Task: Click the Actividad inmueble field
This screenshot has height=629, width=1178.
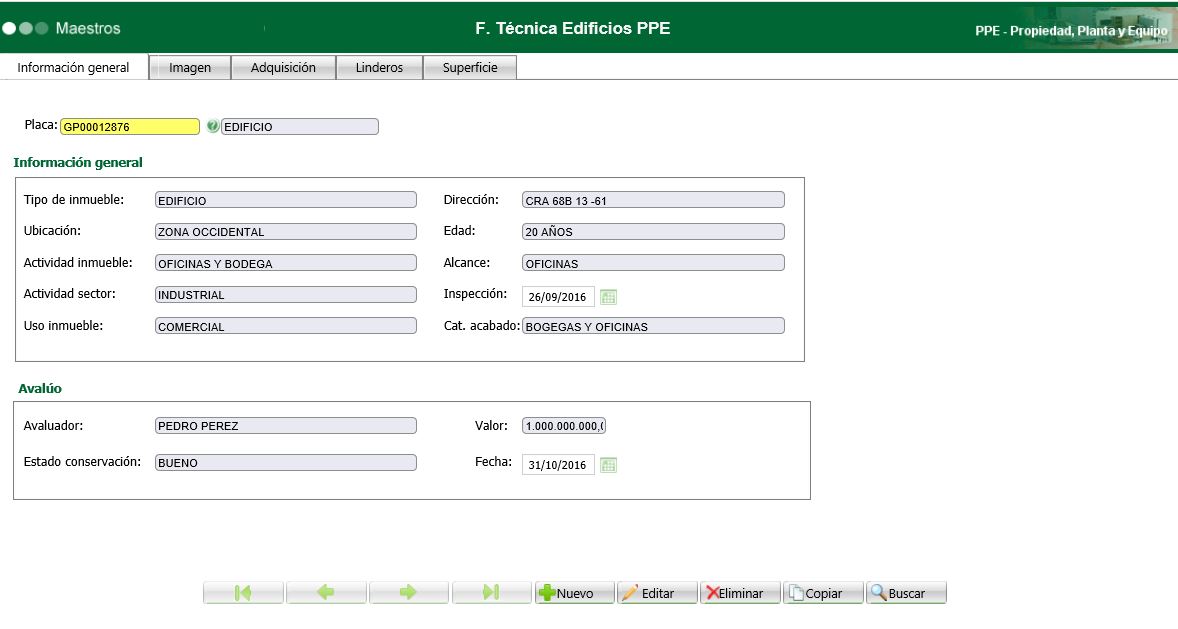Action: (285, 263)
